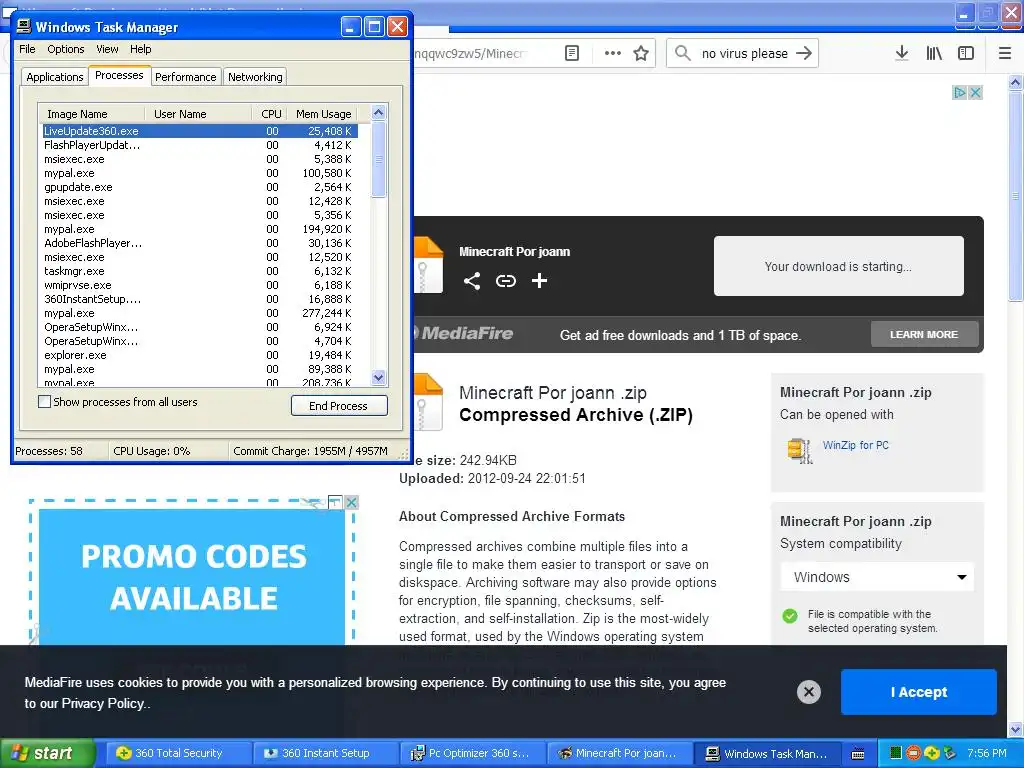Dismiss cookie notice with round X icon
The height and width of the screenshot is (768, 1024).
point(808,692)
